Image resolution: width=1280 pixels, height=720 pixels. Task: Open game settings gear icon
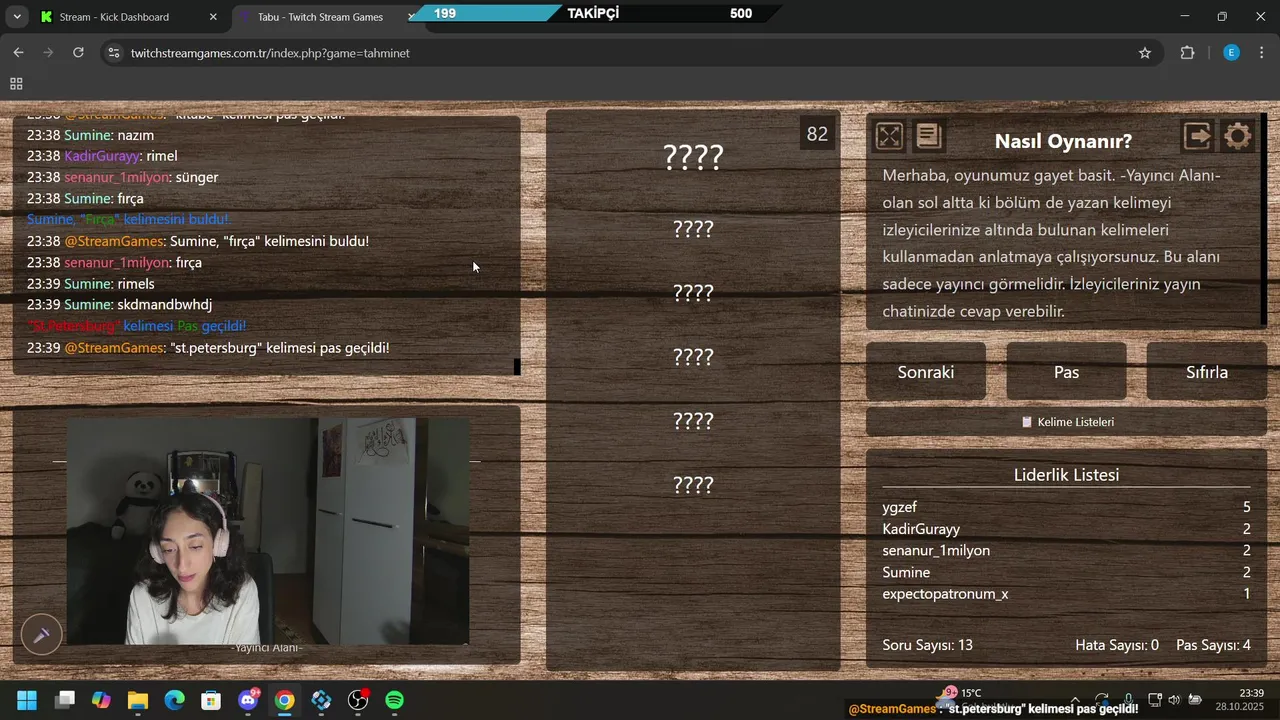coord(1238,136)
